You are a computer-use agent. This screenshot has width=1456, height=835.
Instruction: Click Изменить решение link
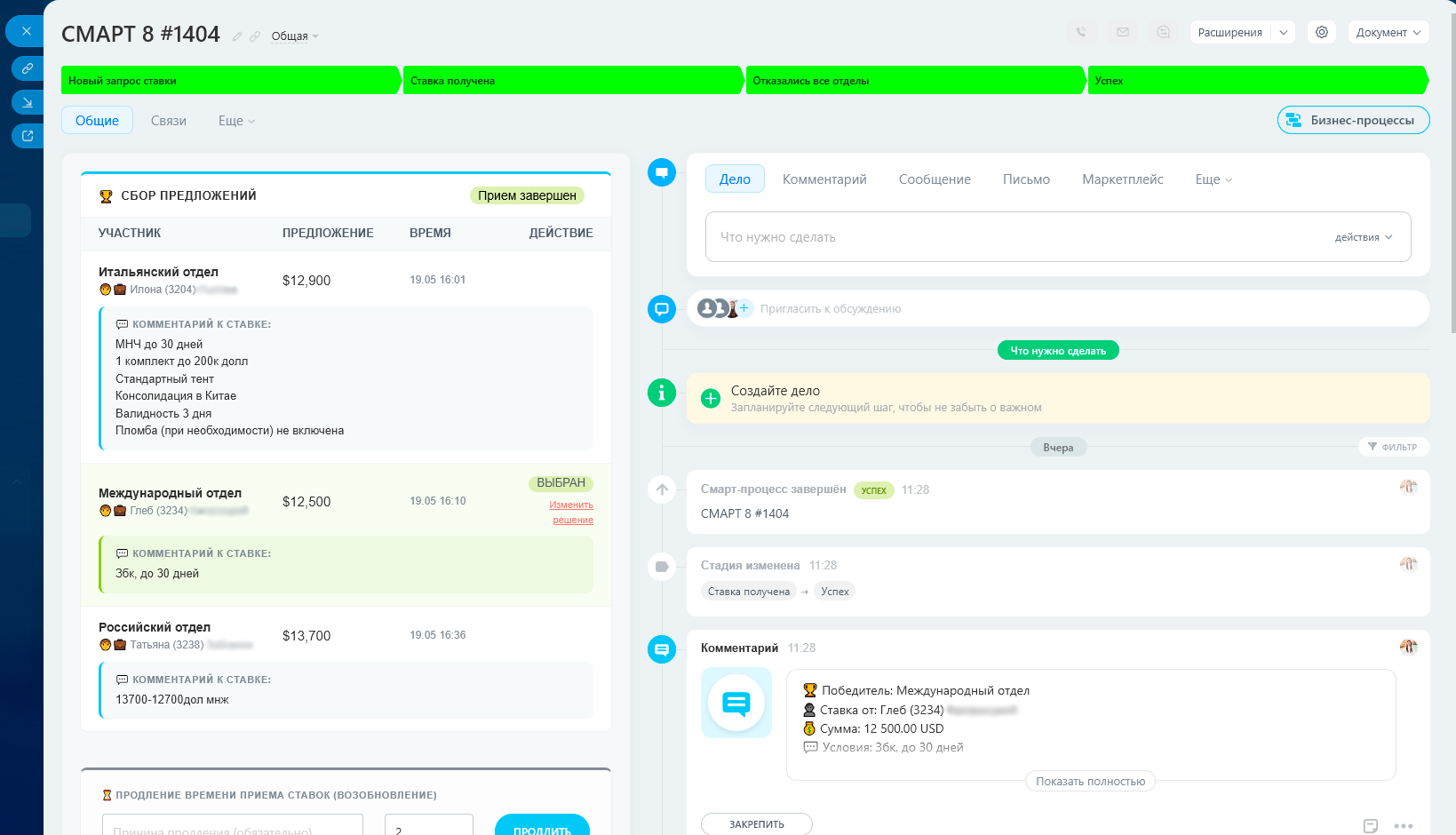pos(571,513)
